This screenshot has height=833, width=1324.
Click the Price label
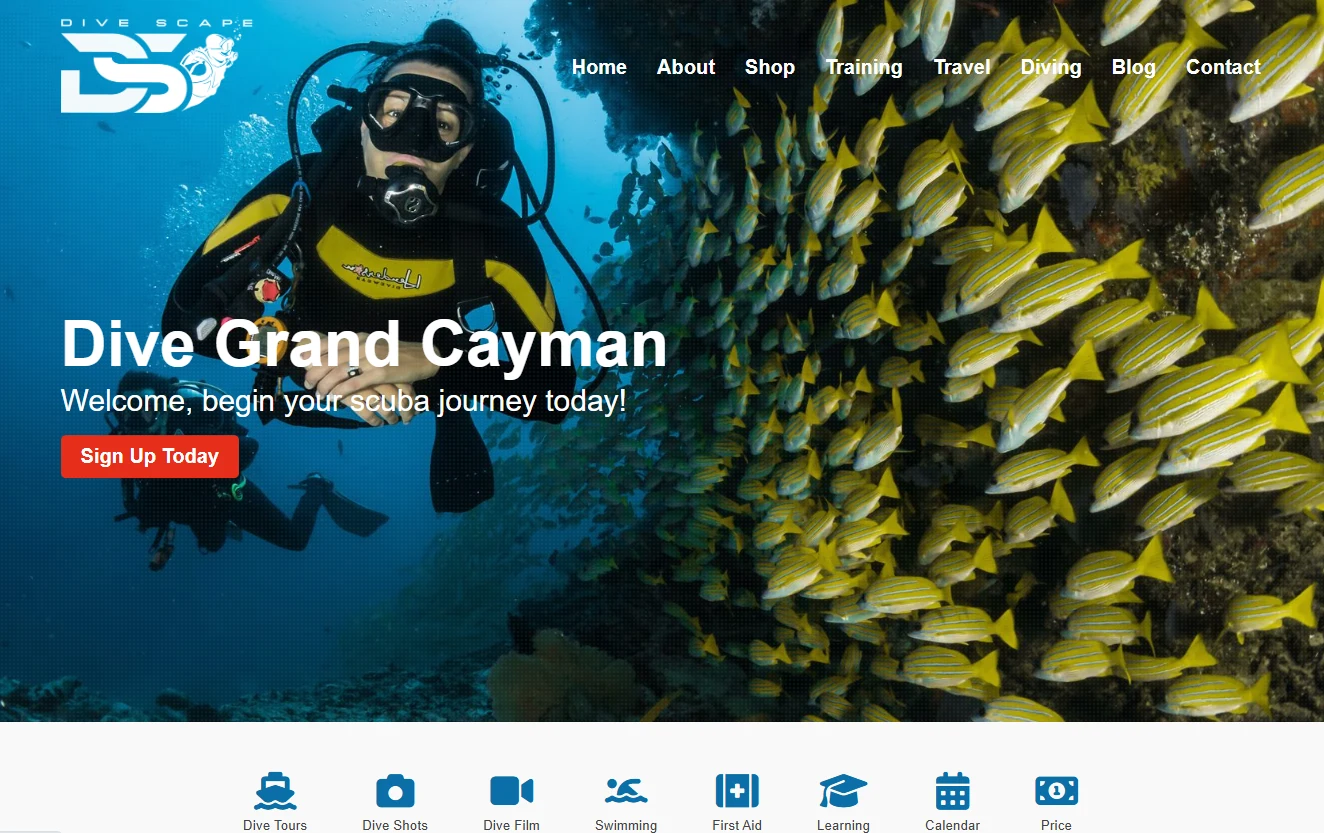[1056, 825]
